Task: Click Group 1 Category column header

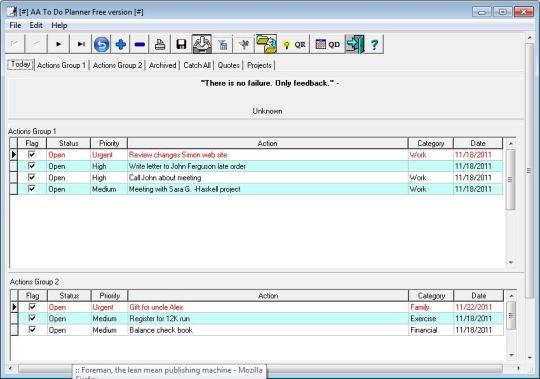Action: coord(430,143)
